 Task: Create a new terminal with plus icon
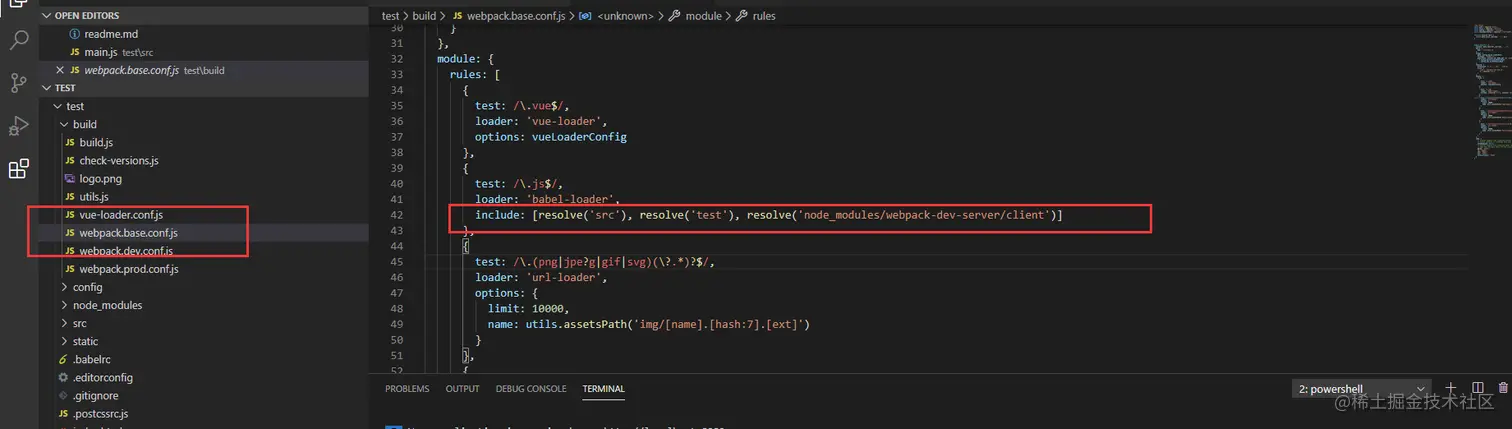1451,388
